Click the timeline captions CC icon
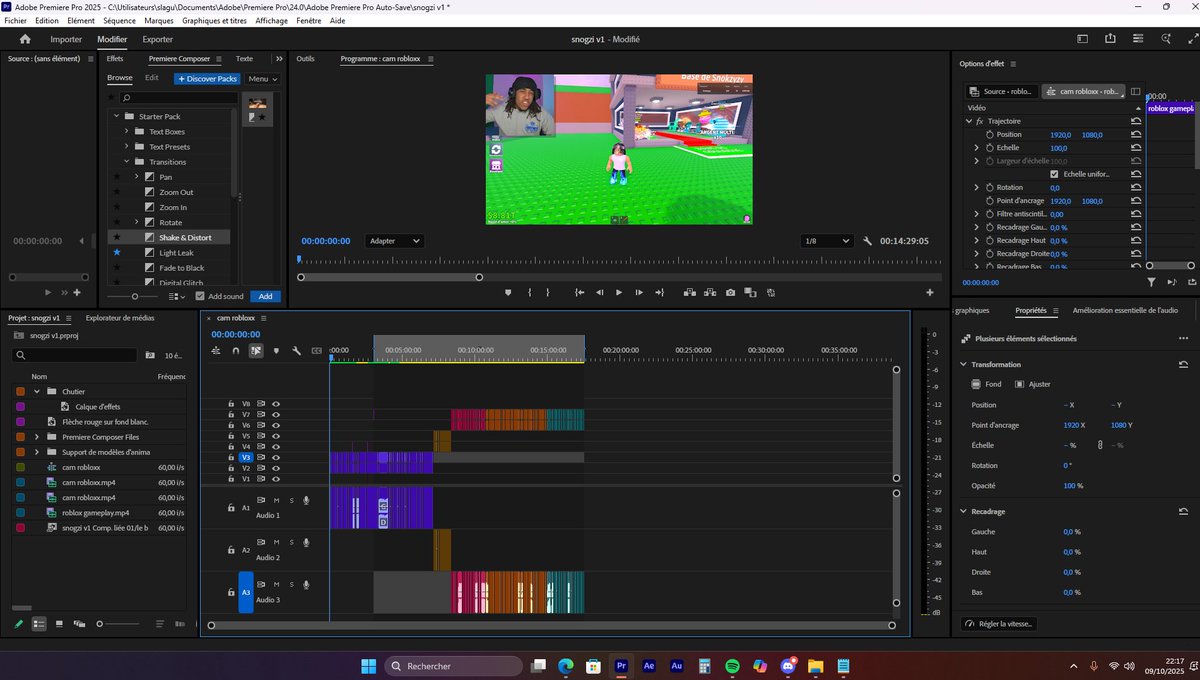Image resolution: width=1200 pixels, height=680 pixels. click(x=317, y=351)
